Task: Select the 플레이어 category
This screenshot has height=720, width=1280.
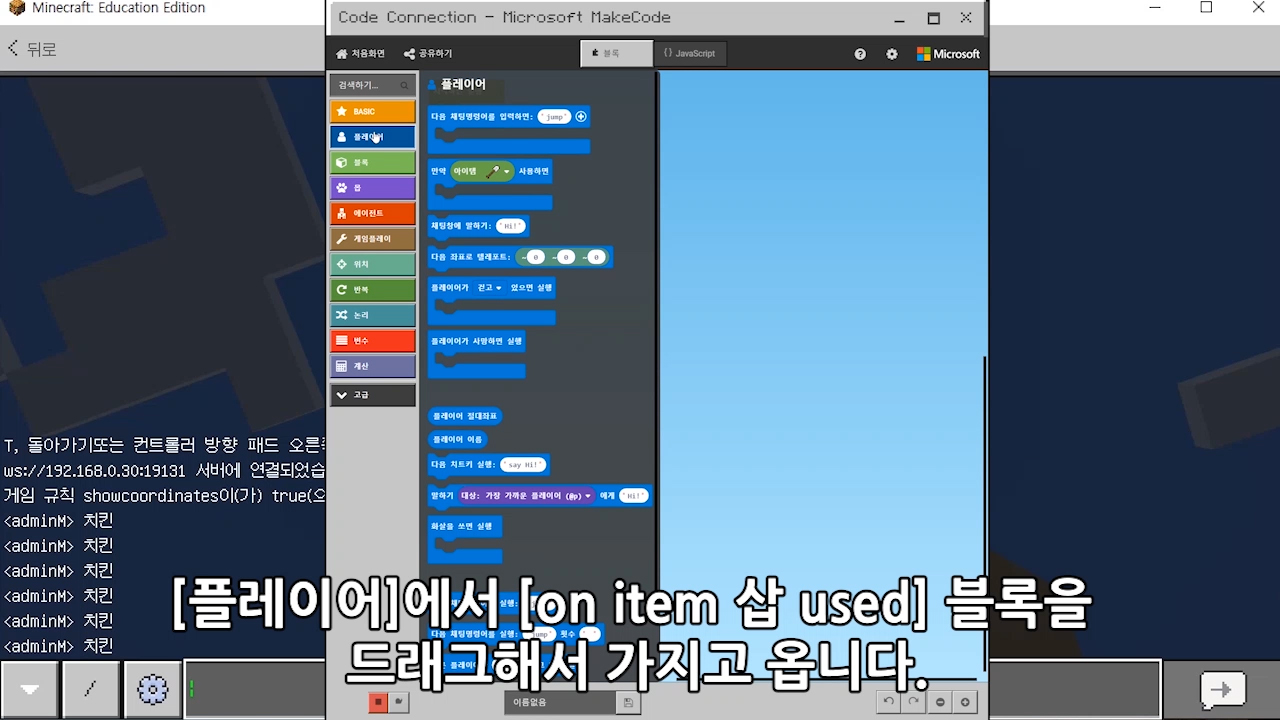Action: click(372, 137)
